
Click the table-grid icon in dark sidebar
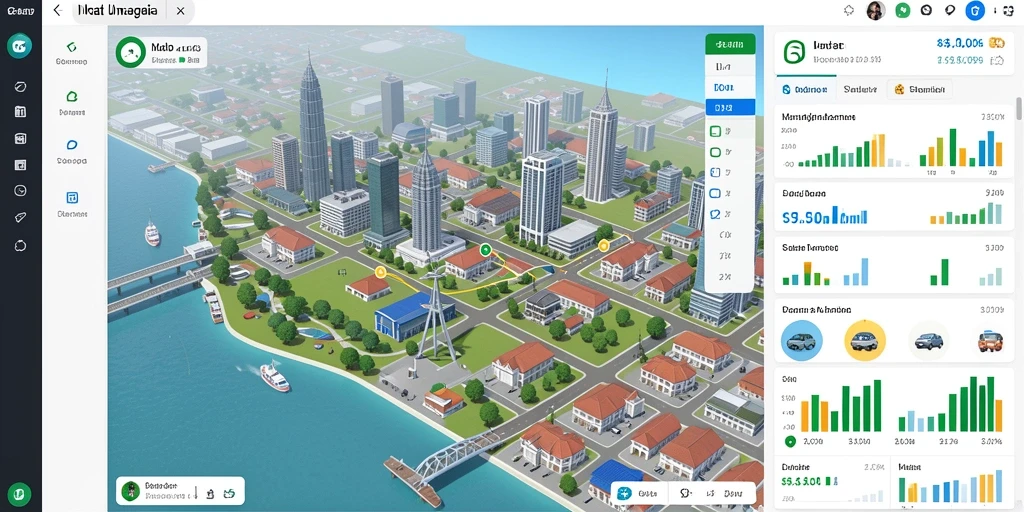(20, 112)
